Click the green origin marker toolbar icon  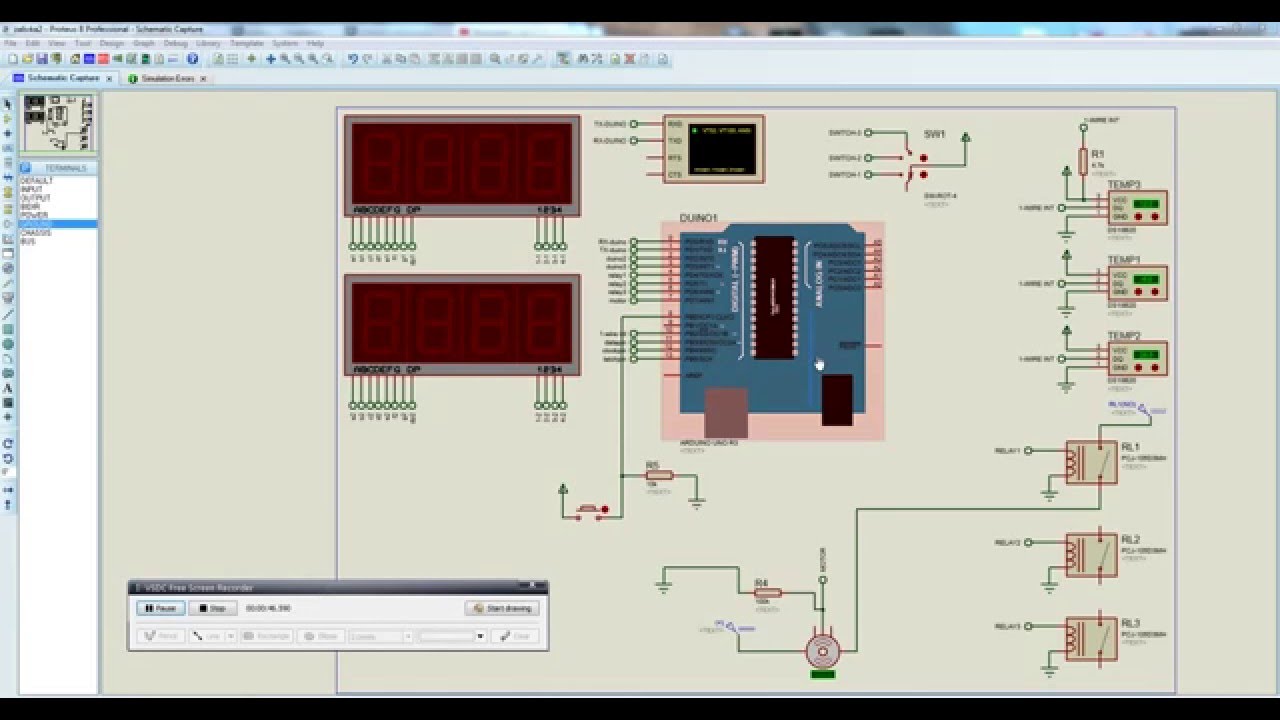click(251, 59)
